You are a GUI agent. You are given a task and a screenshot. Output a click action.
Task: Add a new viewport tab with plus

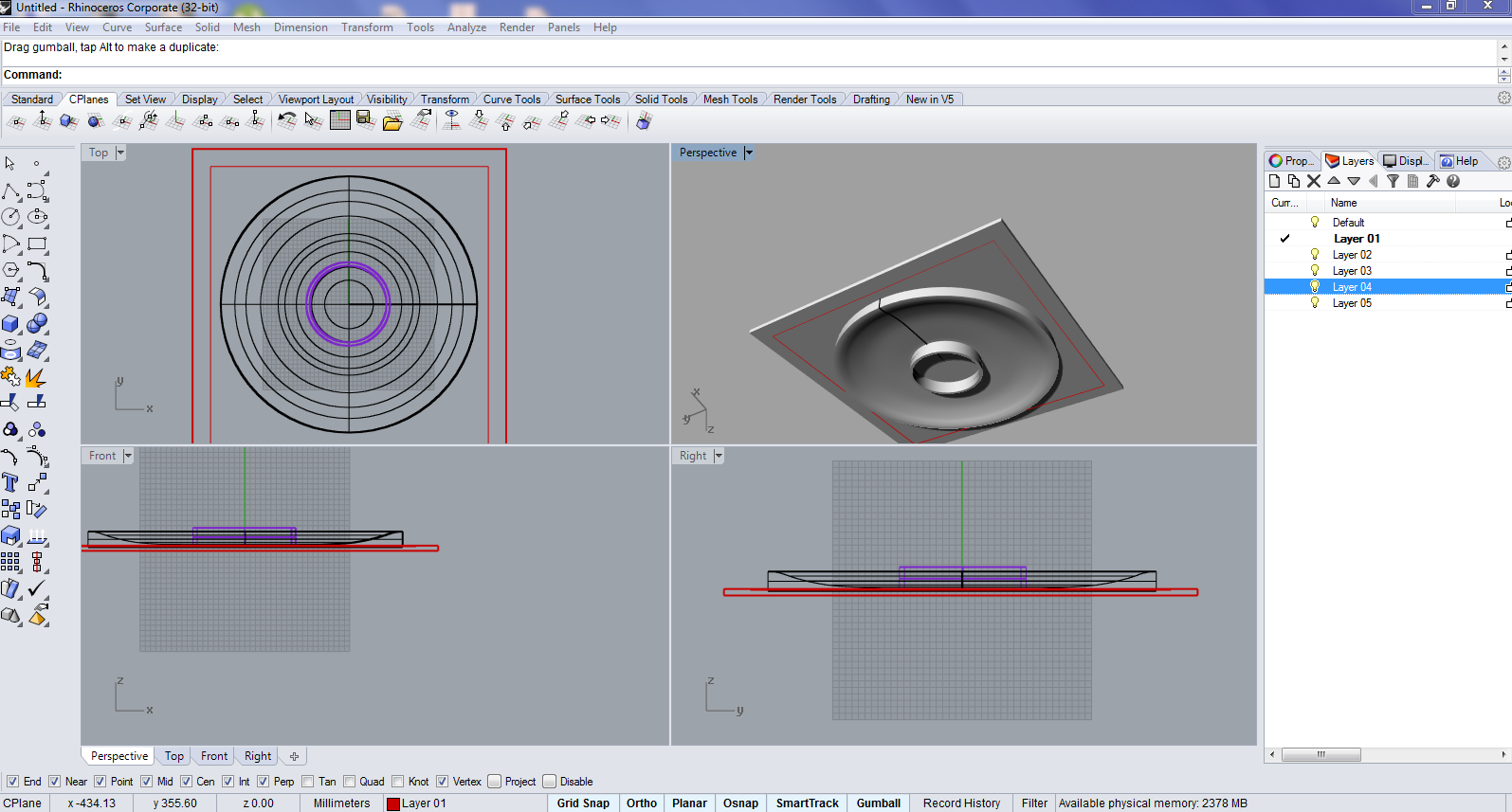pyautogui.click(x=294, y=756)
